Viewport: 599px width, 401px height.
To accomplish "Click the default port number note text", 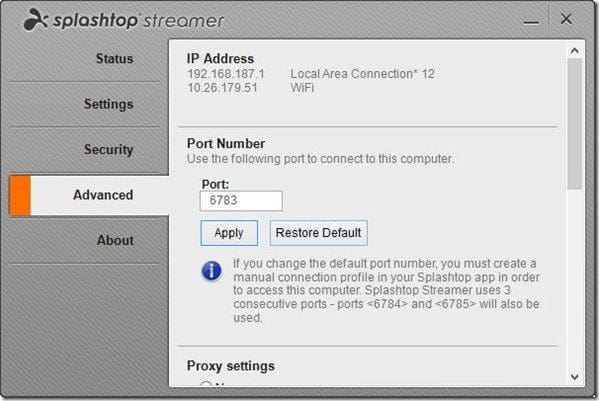I will click(x=386, y=291).
